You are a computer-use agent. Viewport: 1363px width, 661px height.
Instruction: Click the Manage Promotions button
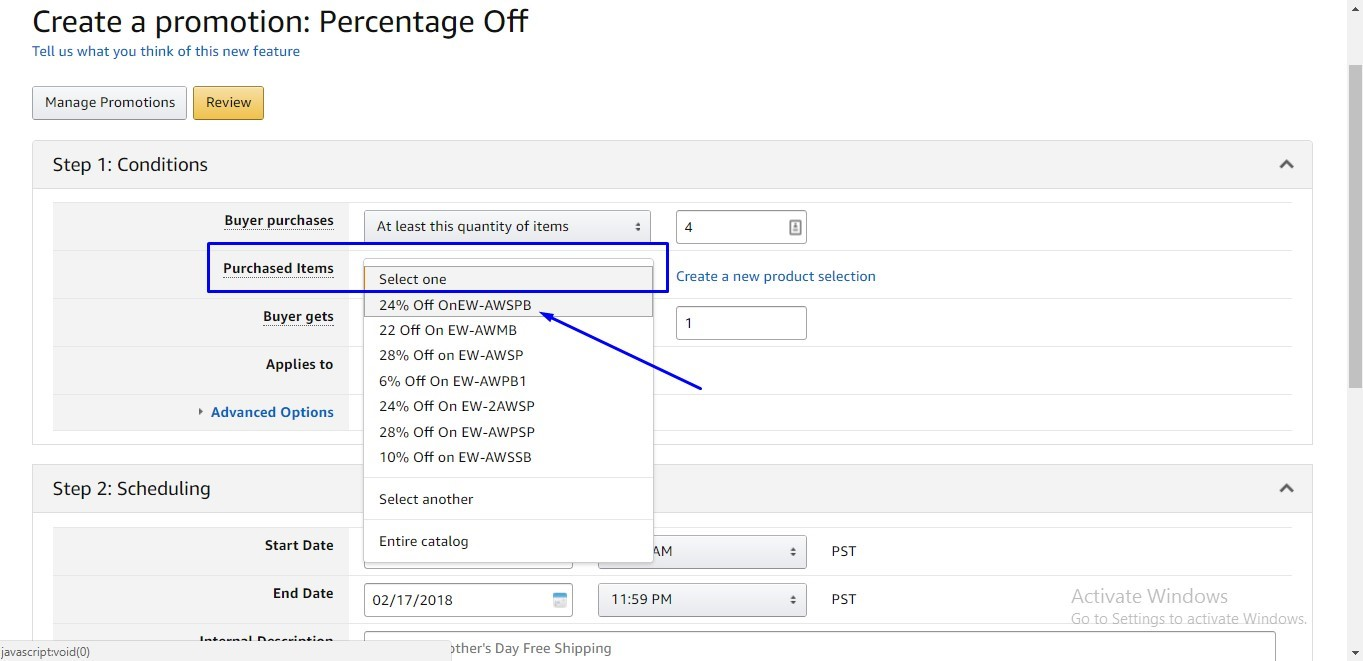(x=110, y=102)
